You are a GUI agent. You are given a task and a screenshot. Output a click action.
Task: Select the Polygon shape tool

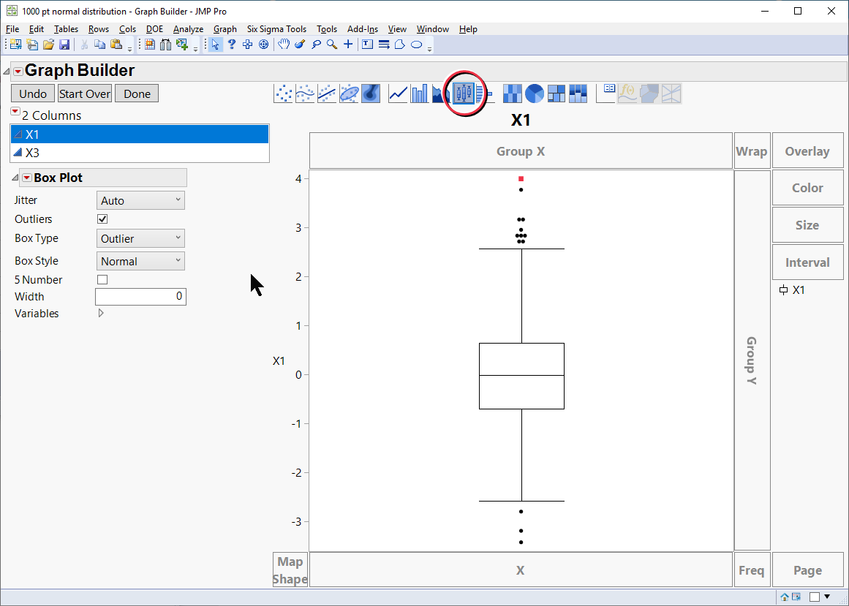pyautogui.click(x=400, y=45)
